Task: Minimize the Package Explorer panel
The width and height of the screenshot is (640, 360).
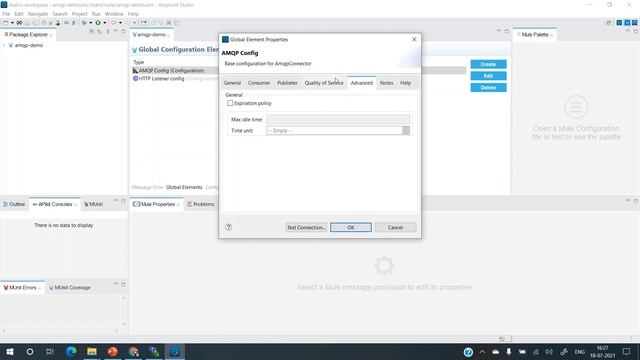Action: coord(116,31)
